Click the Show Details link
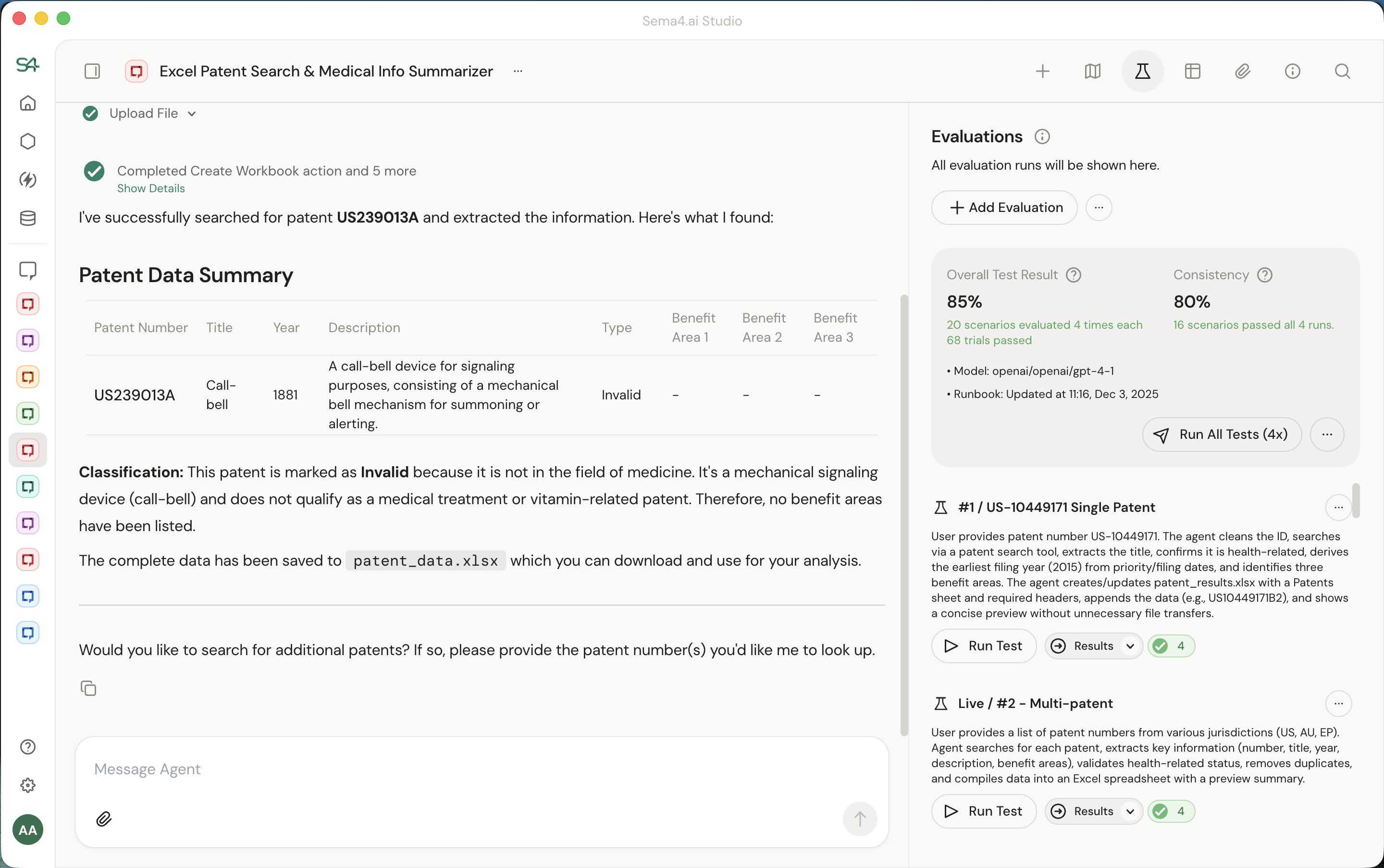The width and height of the screenshot is (1384, 868). [151, 188]
